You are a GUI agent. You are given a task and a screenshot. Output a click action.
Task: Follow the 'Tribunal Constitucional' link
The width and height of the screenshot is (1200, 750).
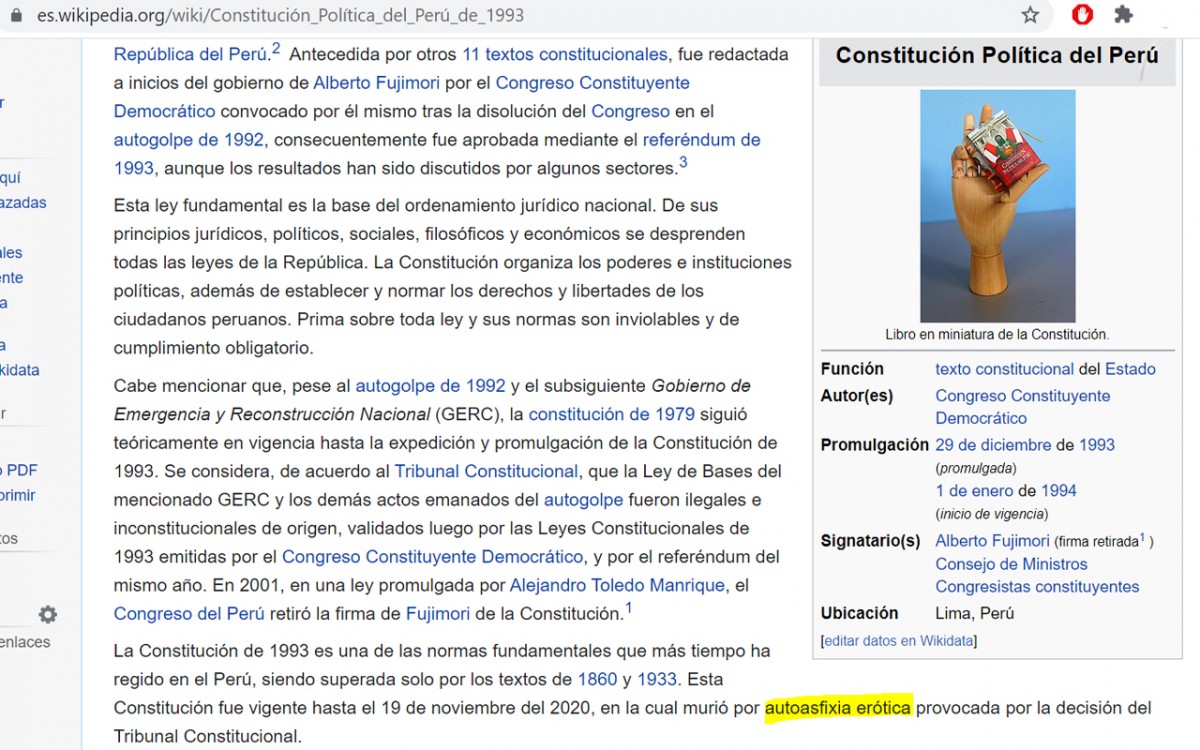(x=486, y=471)
